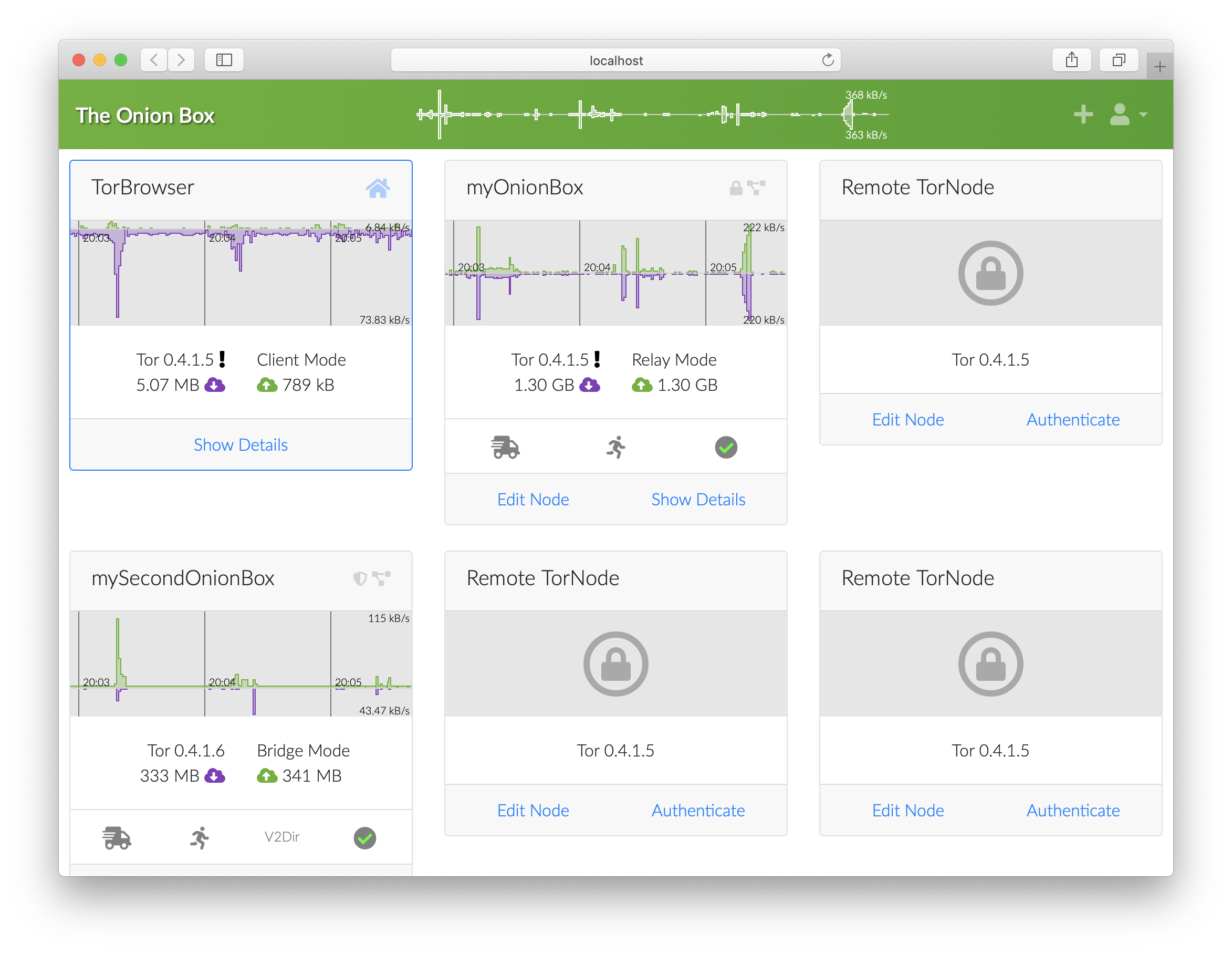The height and width of the screenshot is (954, 1232).
Task: Open Edit Node on myOnionBox card
Action: 533,499
